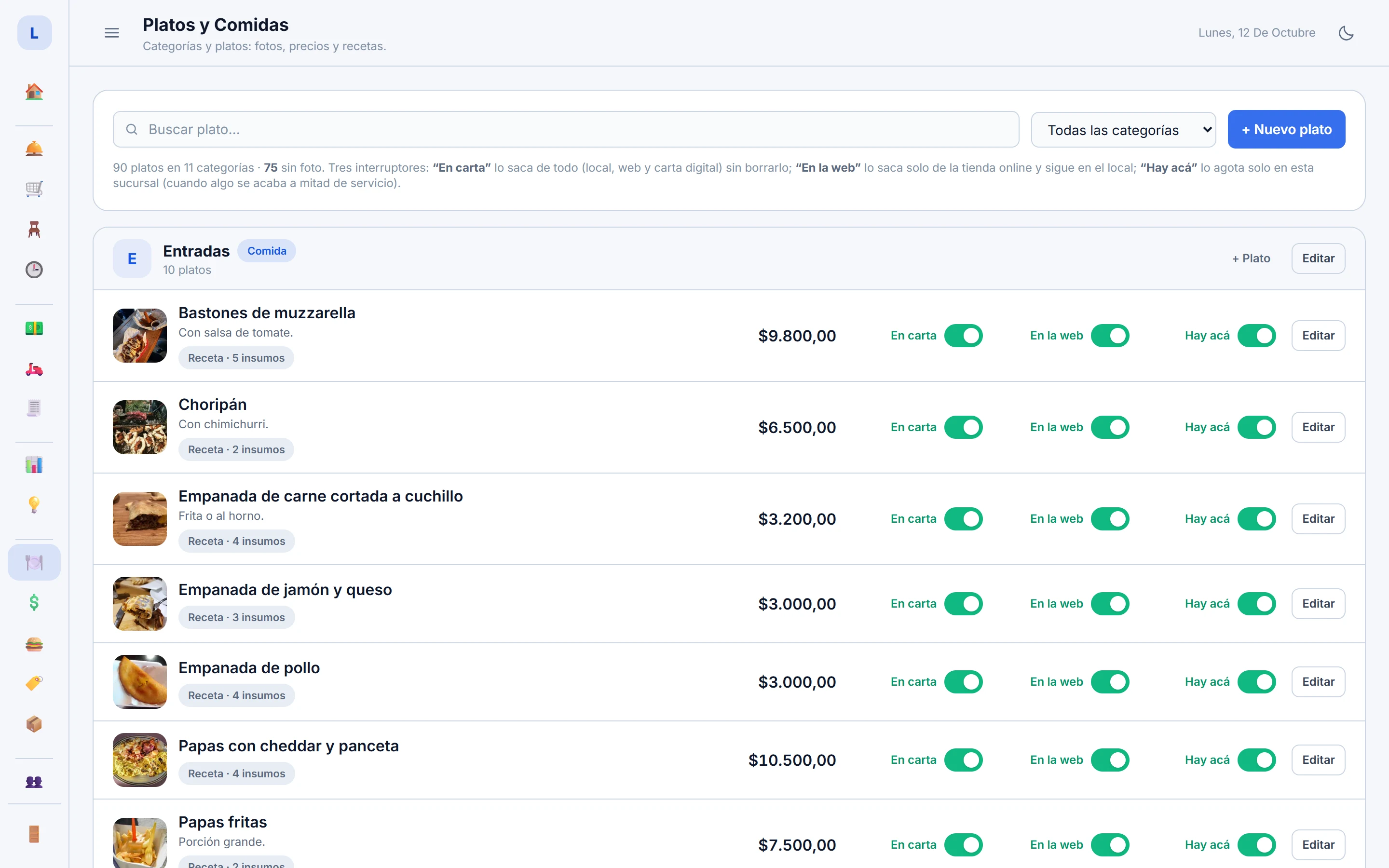This screenshot has height=868, width=1389.
Task: Click the delivery scooter sidebar icon
Action: click(34, 368)
